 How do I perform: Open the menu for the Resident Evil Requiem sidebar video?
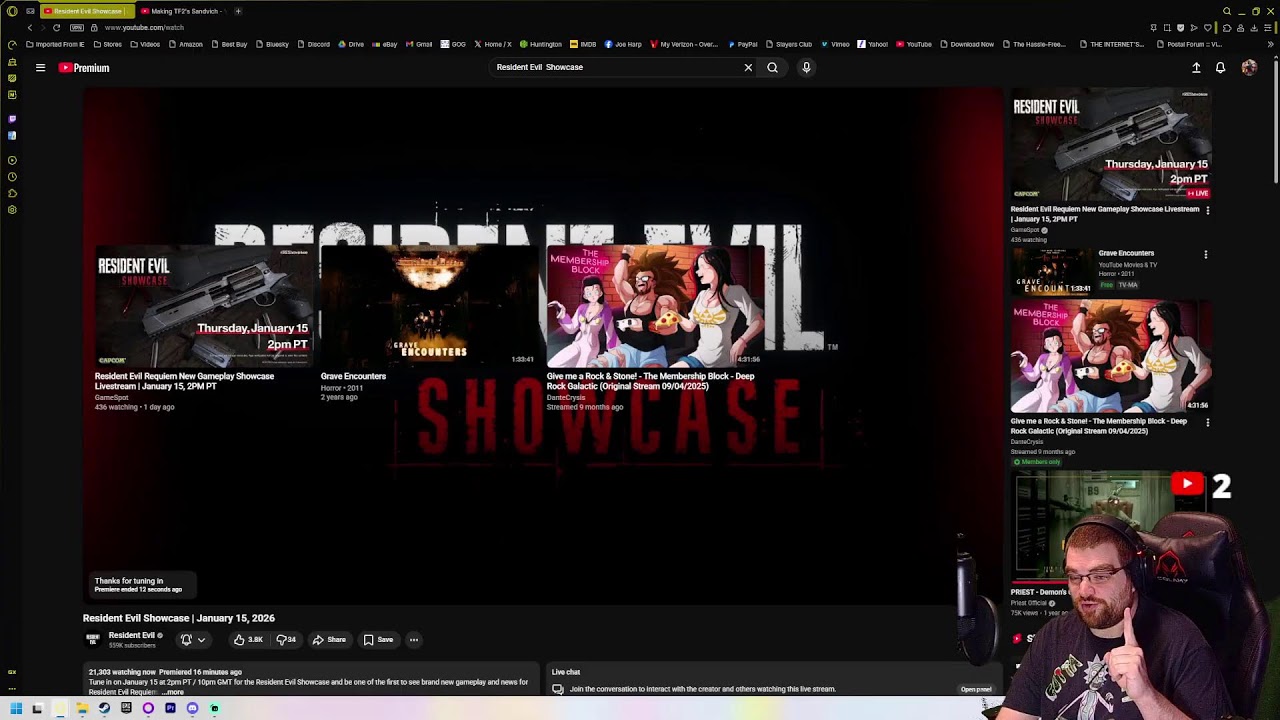click(1208, 210)
